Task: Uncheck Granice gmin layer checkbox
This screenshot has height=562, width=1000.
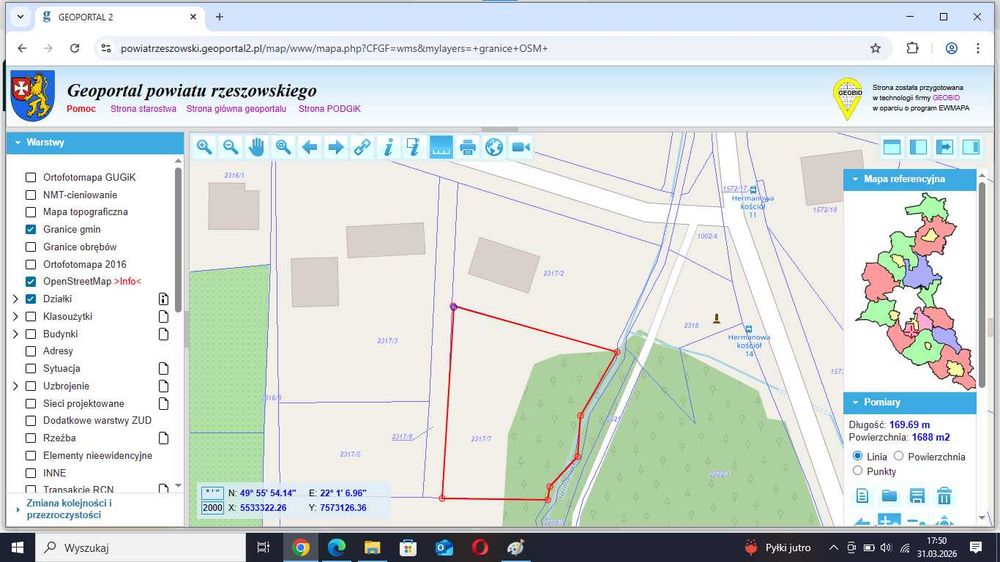Action: (31, 229)
